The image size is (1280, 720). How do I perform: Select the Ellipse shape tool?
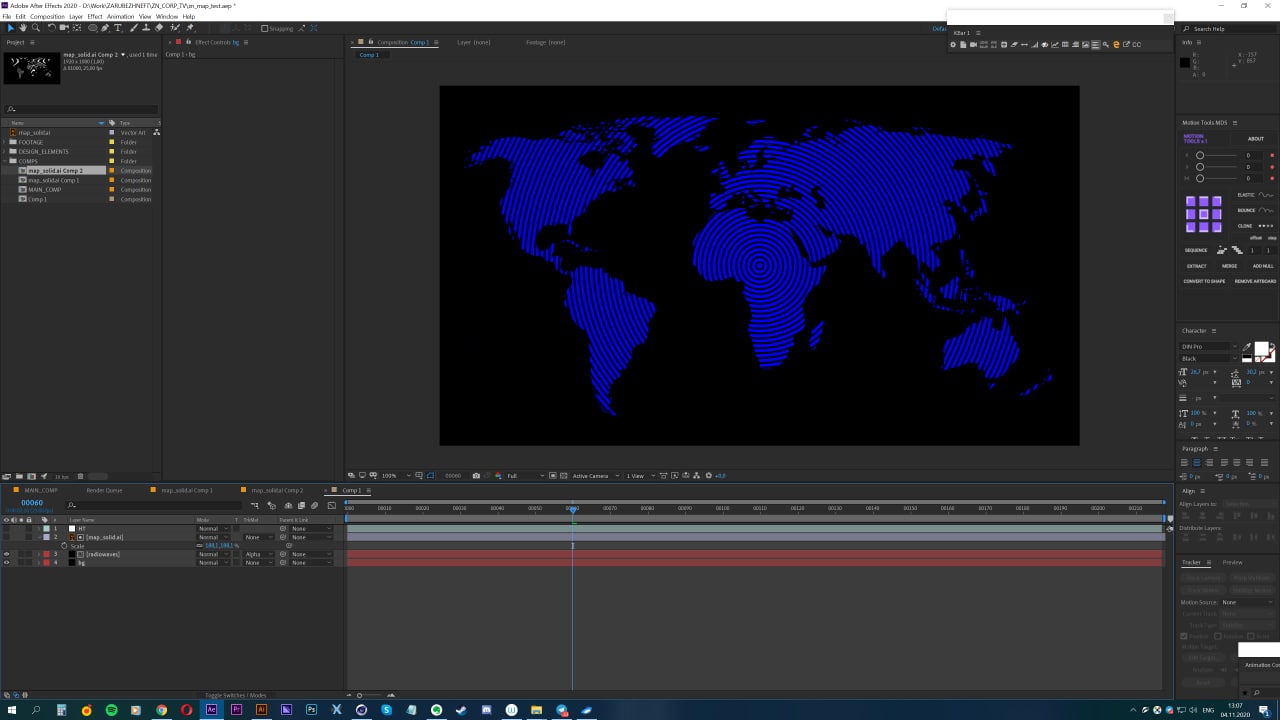point(92,28)
